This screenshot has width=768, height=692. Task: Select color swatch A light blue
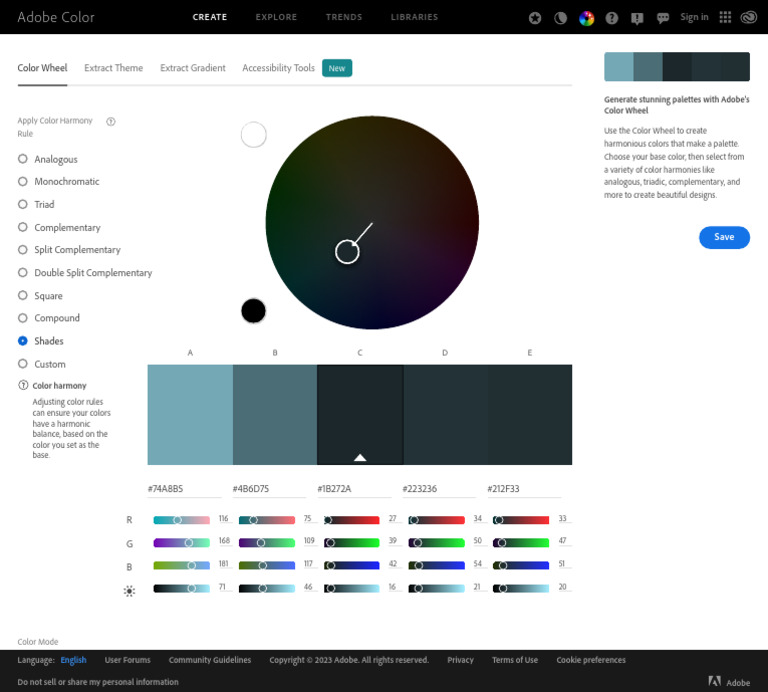[x=190, y=415]
